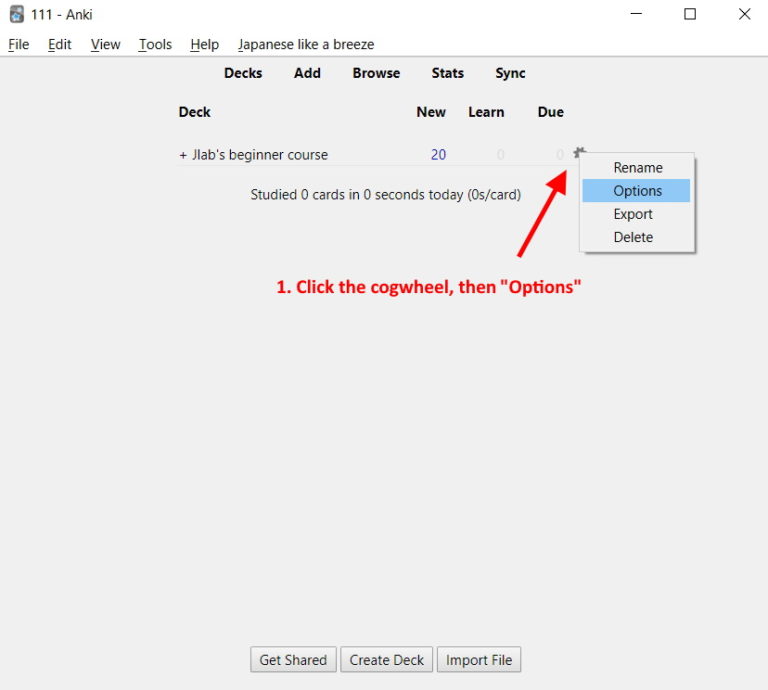Select Export from the deck menu
The width and height of the screenshot is (768, 690).
tap(632, 214)
